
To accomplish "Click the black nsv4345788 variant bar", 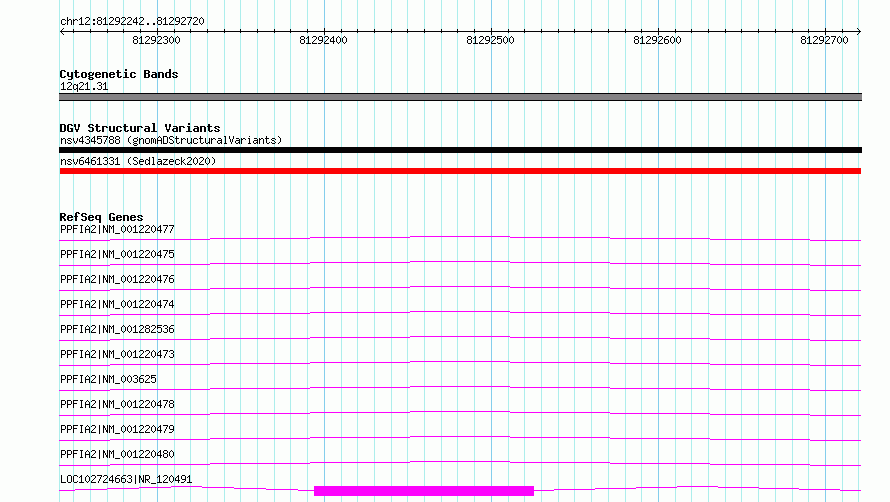I will click(x=460, y=150).
